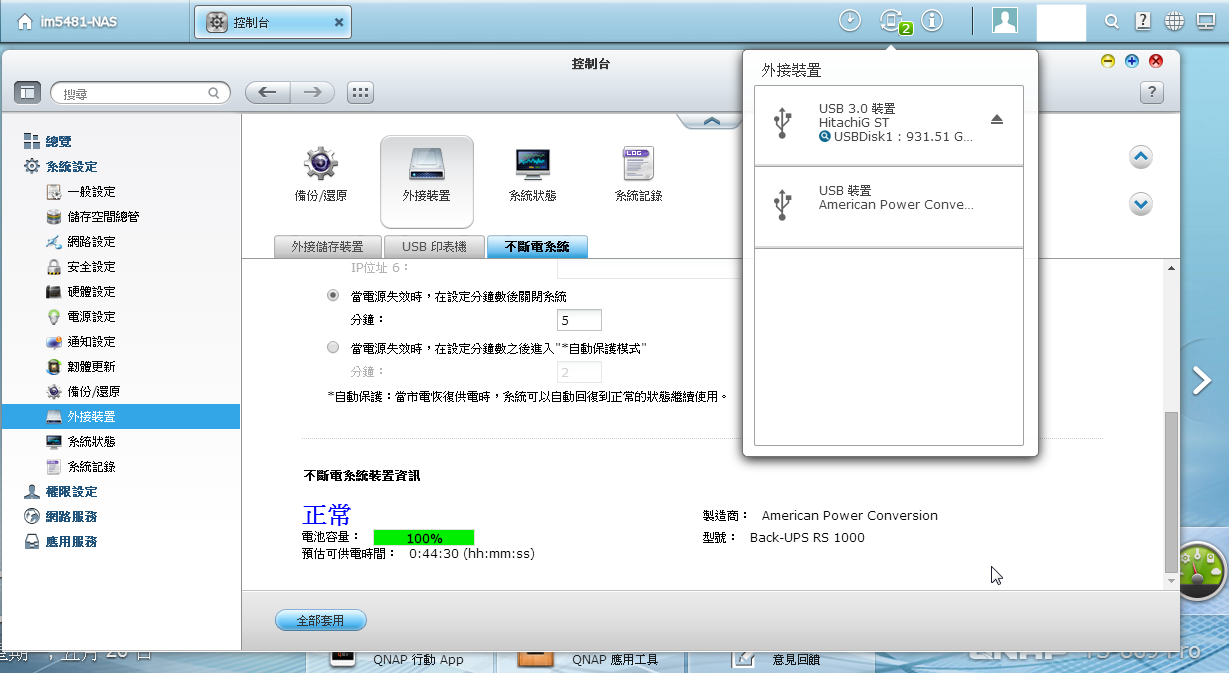Click the search magnifier in top bar
The image size is (1229, 673).
click(x=1112, y=21)
